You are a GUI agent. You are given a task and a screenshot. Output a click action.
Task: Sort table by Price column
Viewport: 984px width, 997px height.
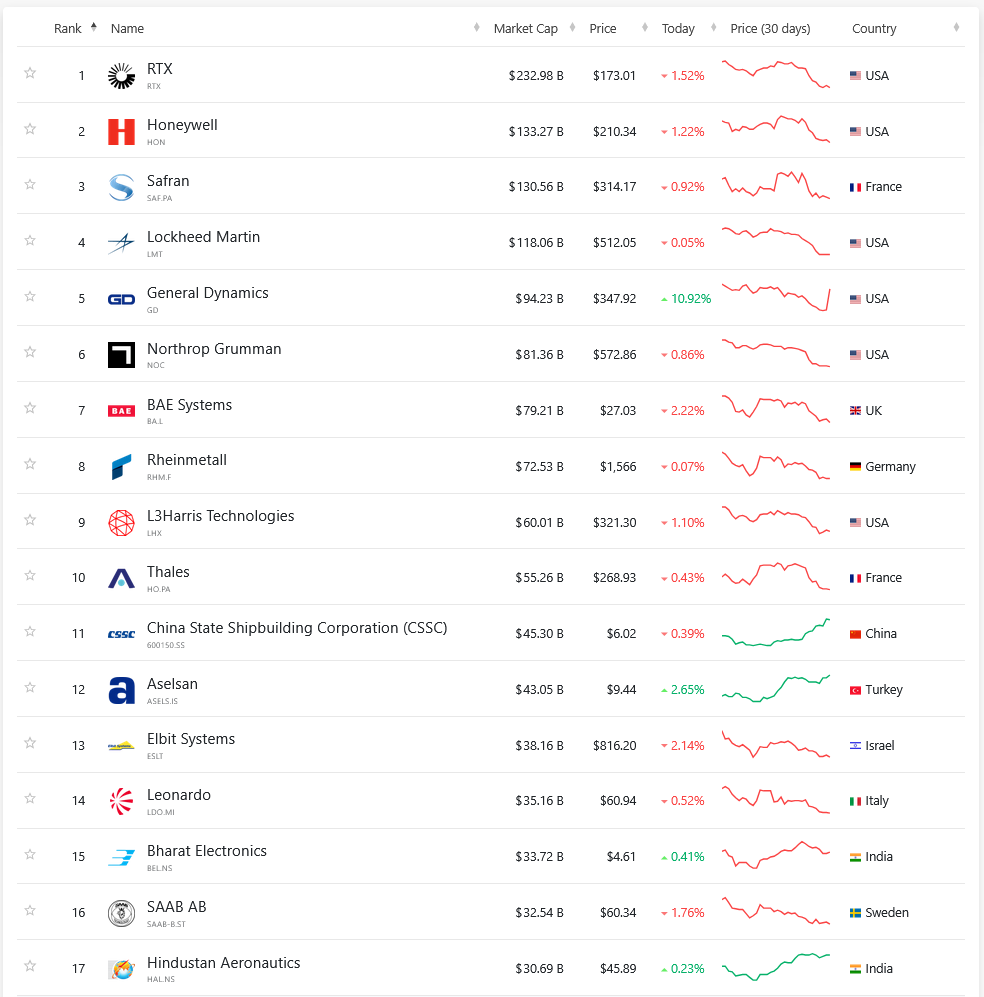tap(603, 29)
